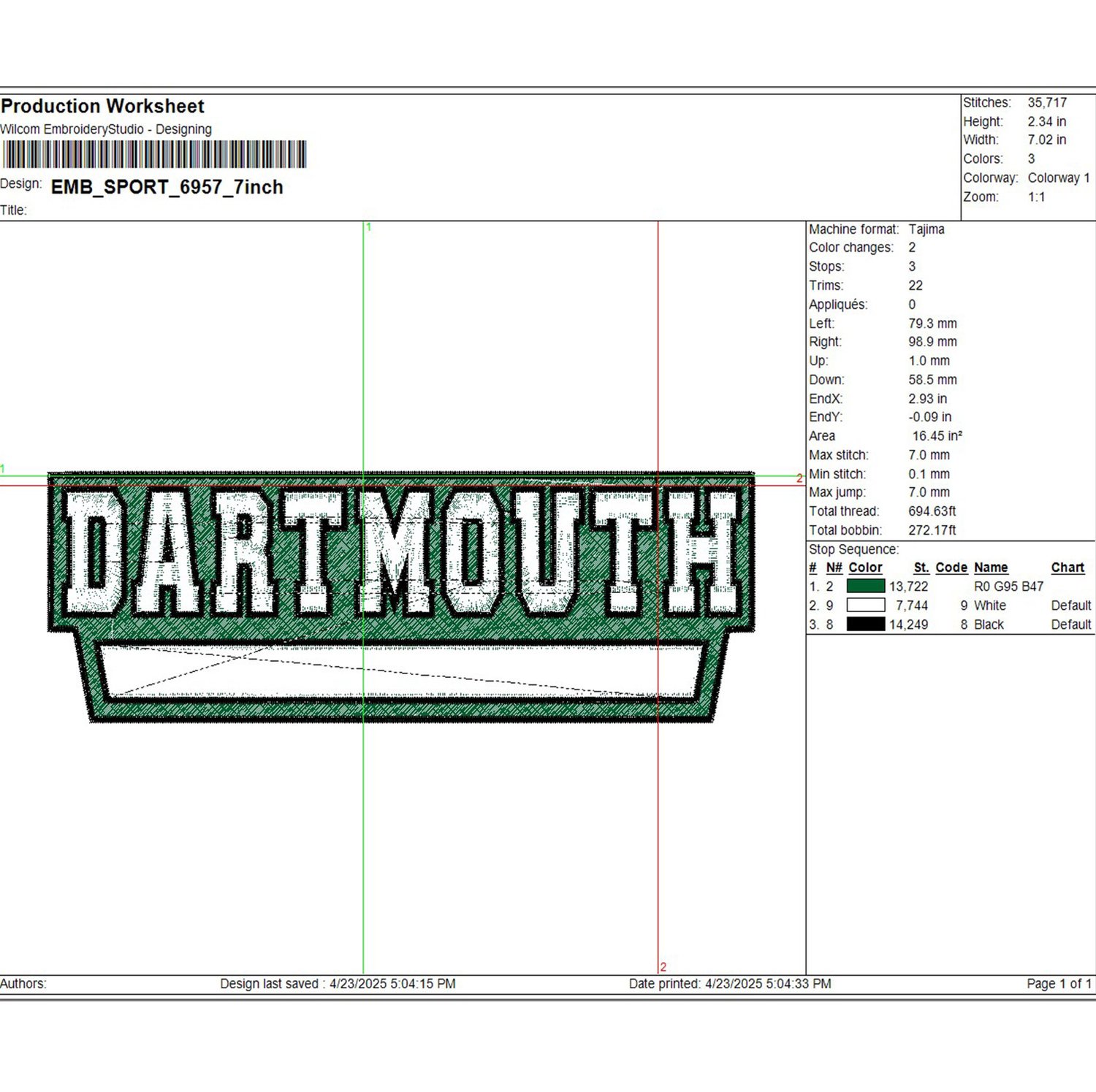Click the Width value "7.02 in"
Screen dimensions: 1096x1092
click(x=1047, y=140)
